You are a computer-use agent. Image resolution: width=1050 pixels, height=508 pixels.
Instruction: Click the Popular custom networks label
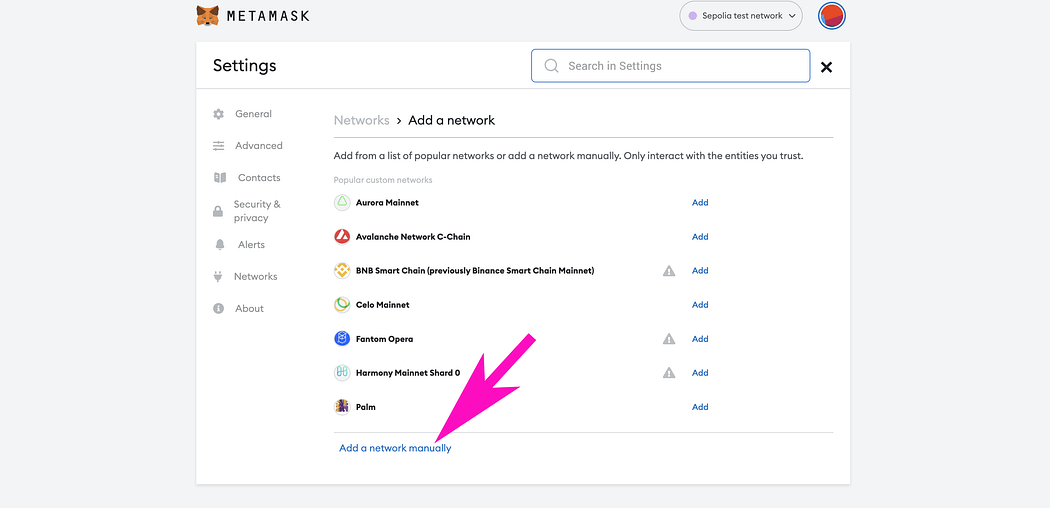coord(383,180)
